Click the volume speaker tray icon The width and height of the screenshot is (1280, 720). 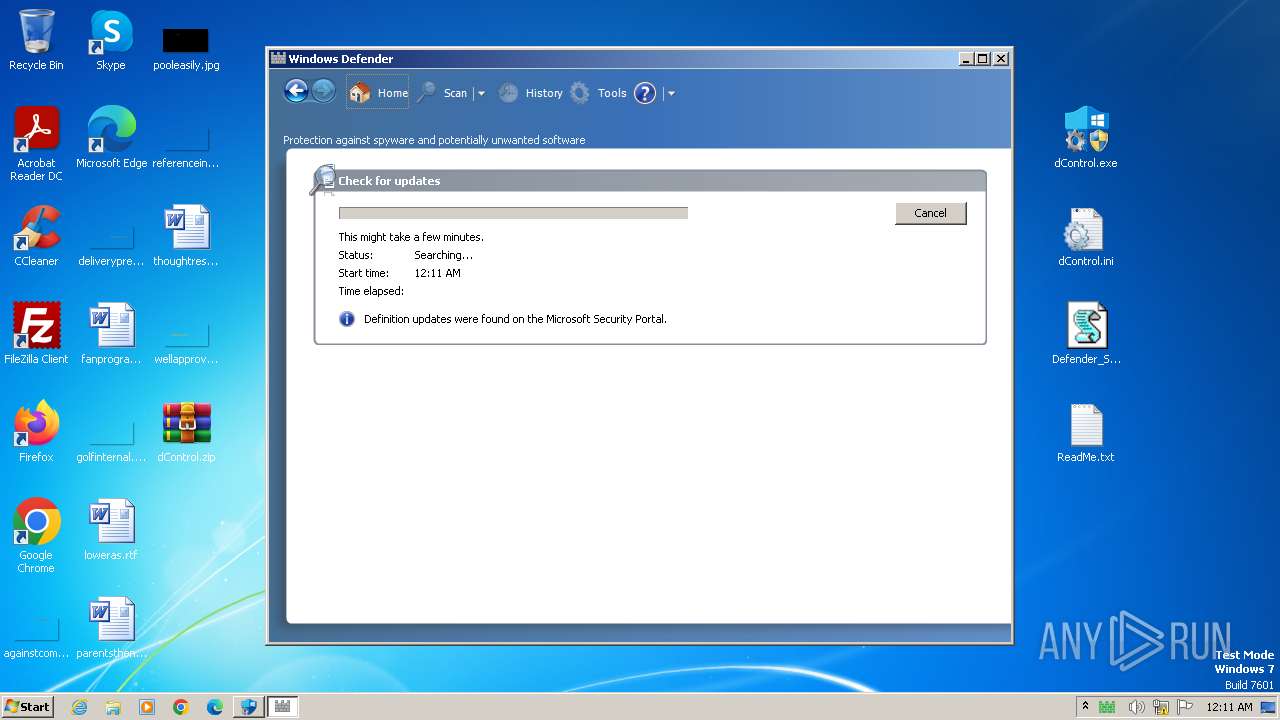point(1136,707)
